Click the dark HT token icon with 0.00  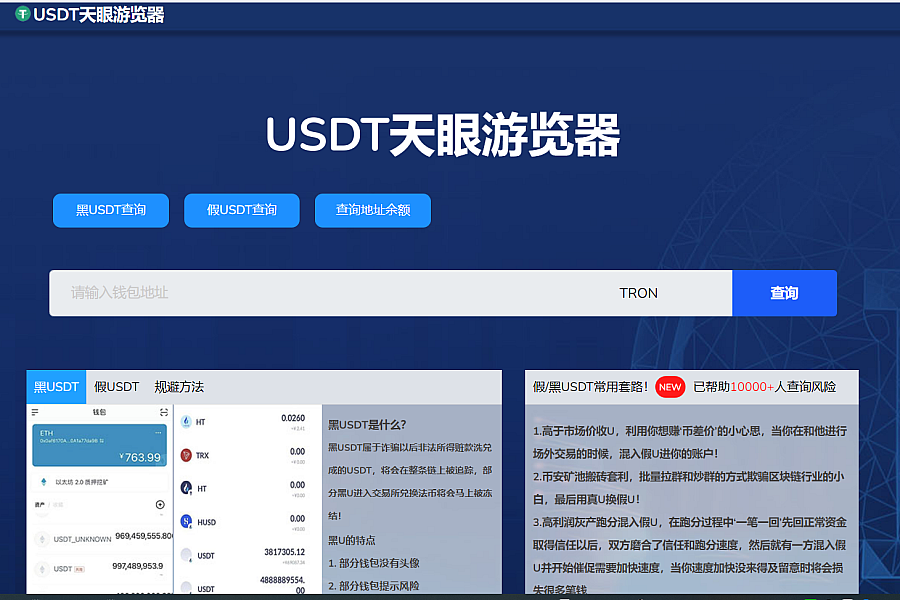tap(186, 488)
